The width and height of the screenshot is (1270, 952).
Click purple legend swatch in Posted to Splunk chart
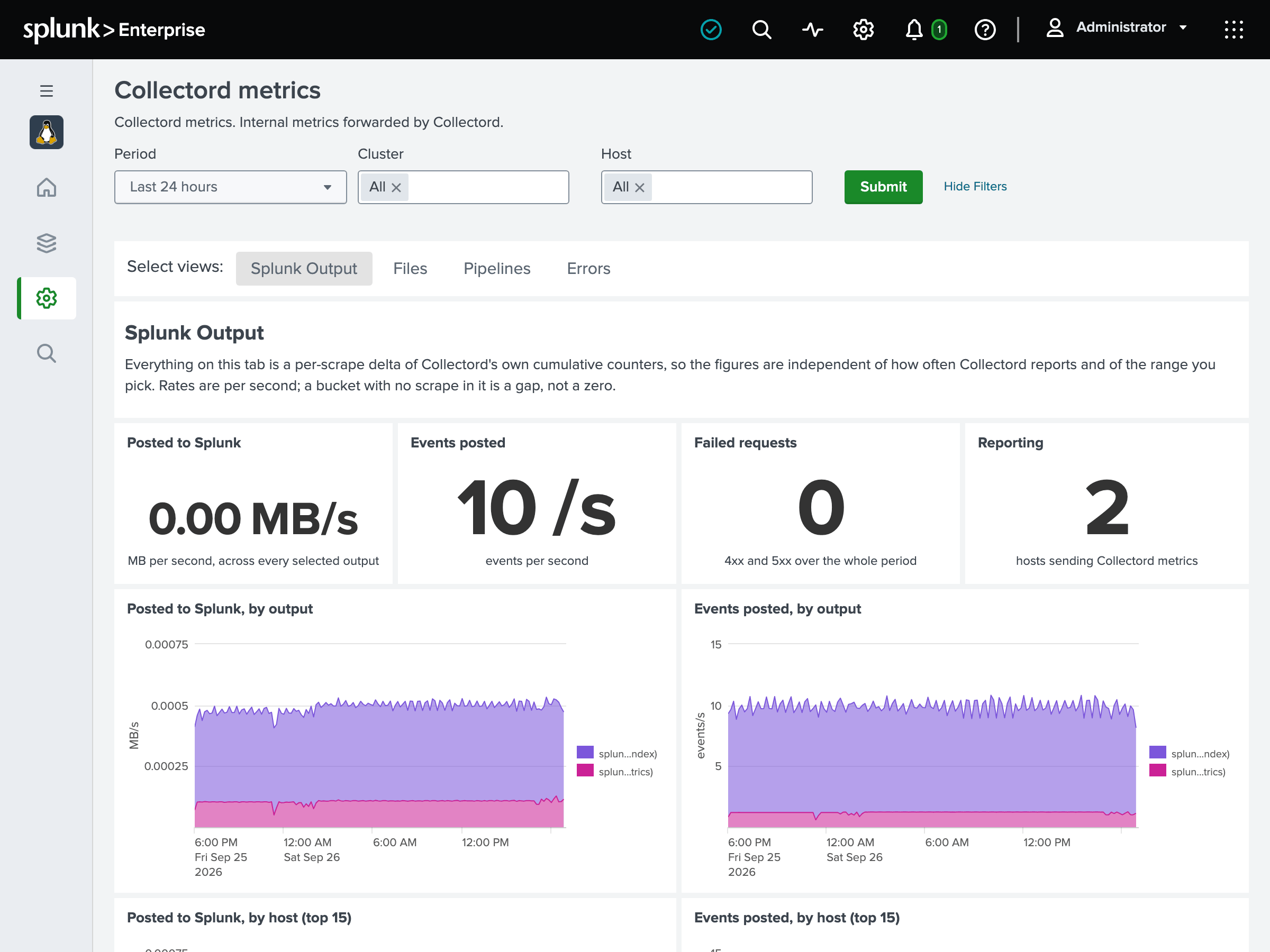click(x=585, y=752)
